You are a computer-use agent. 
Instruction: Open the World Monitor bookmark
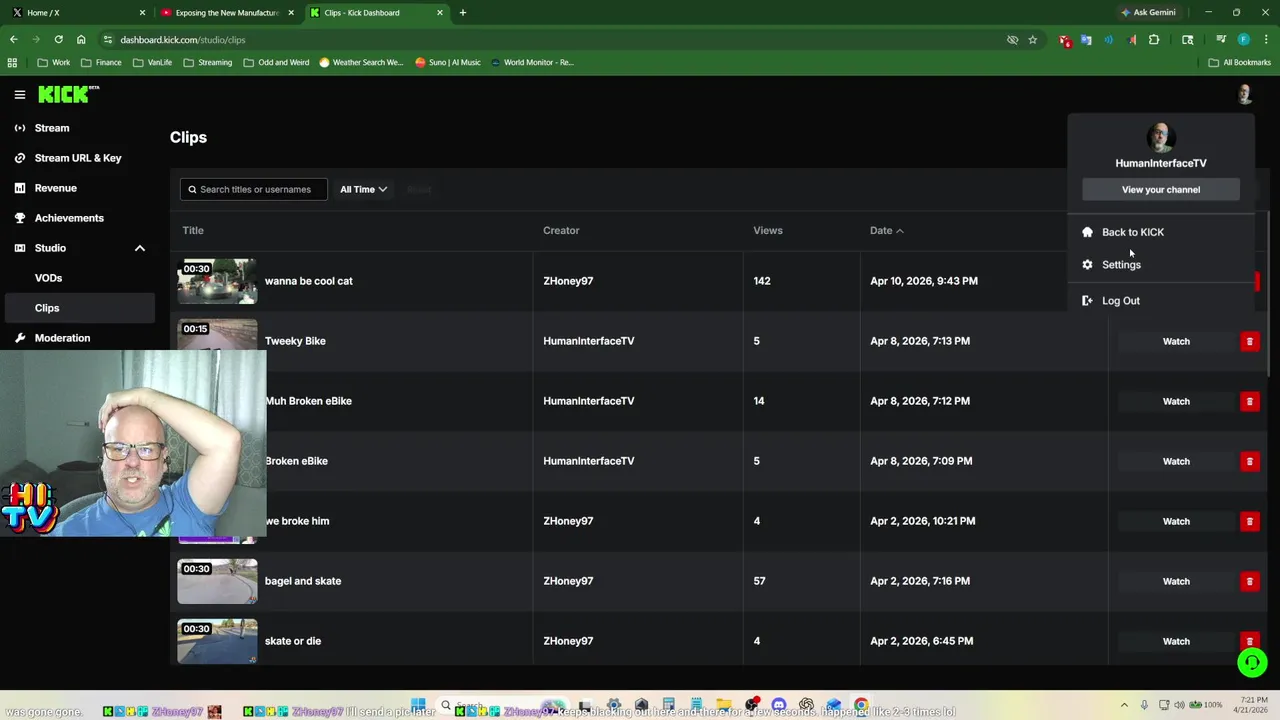click(x=531, y=62)
